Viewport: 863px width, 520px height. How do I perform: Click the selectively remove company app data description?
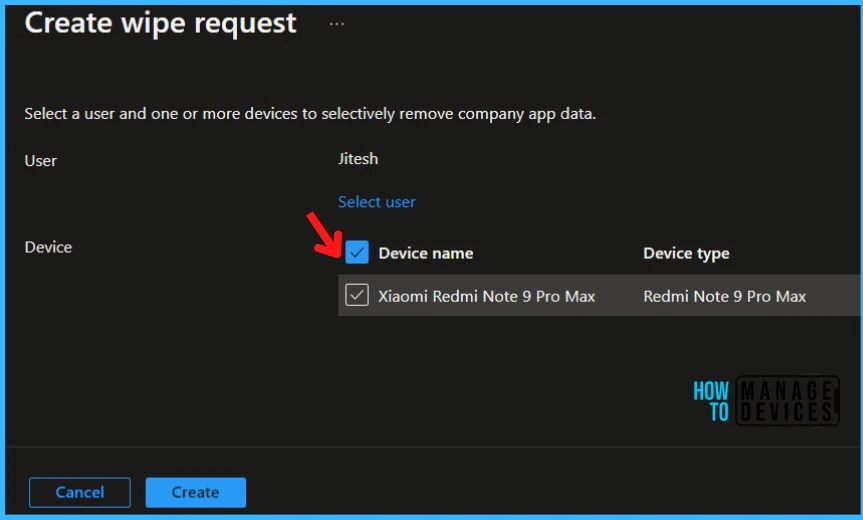[x=310, y=113]
